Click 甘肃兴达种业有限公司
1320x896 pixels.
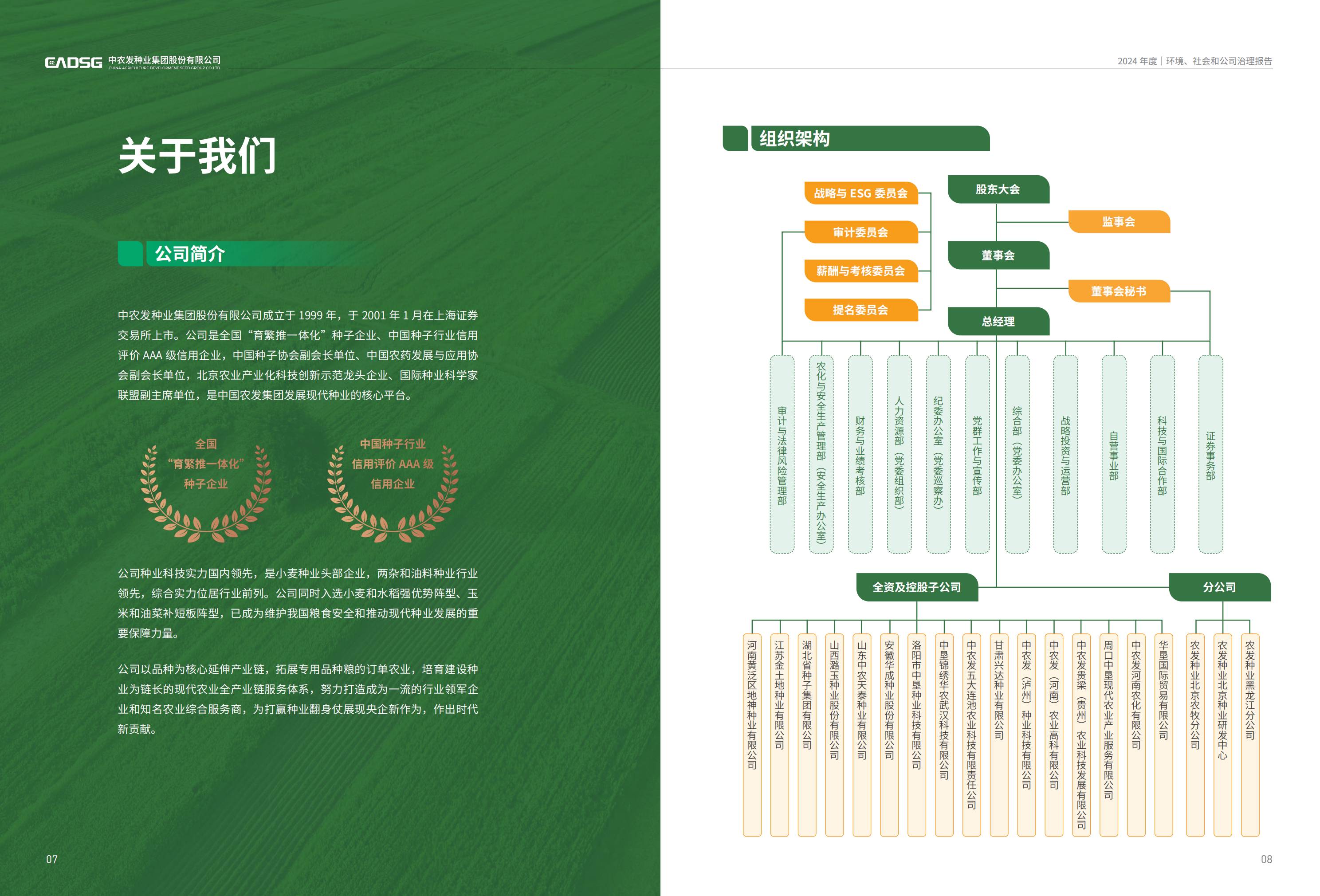999,735
